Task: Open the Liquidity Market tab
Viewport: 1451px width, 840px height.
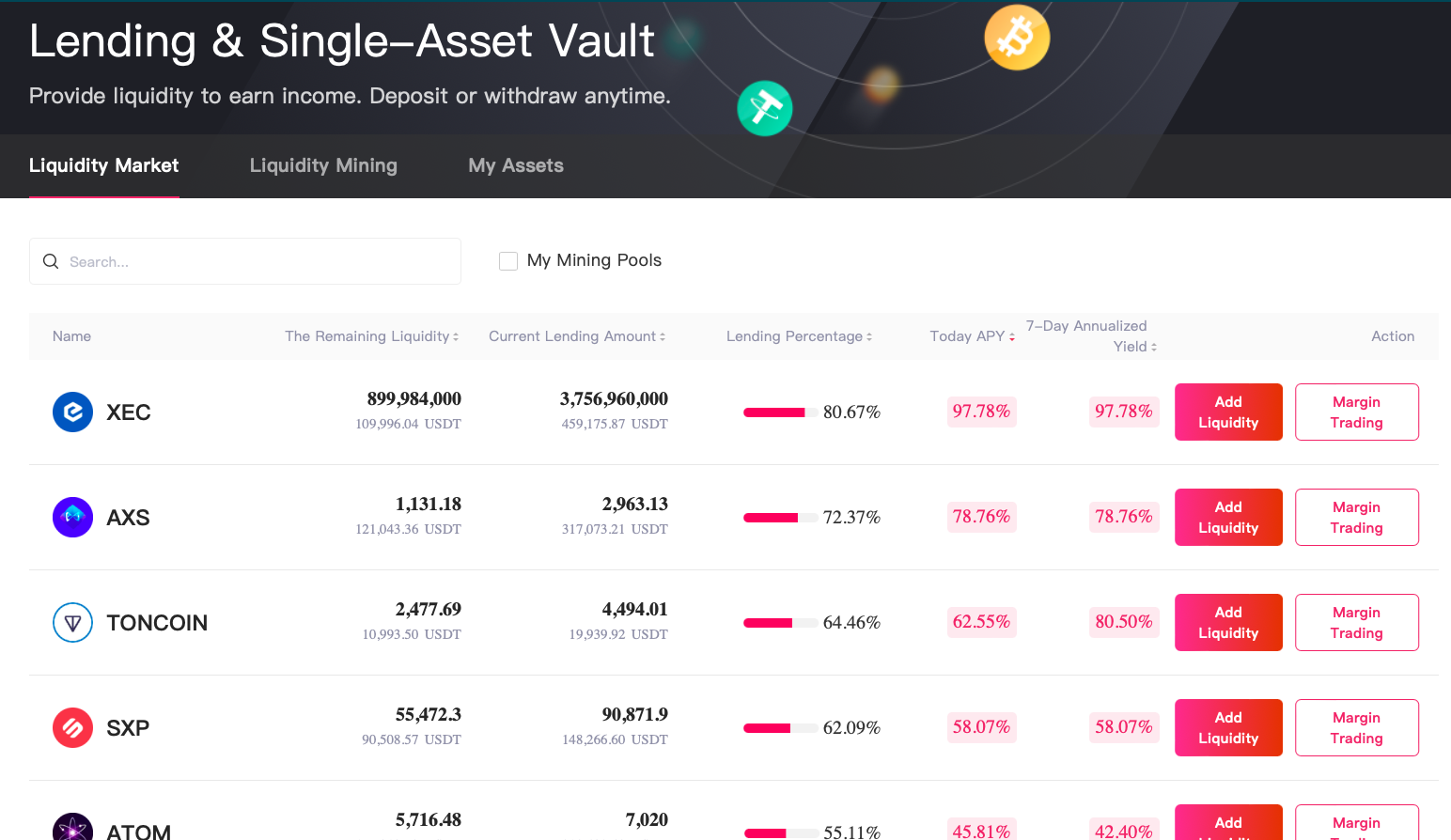Action: pyautogui.click(x=104, y=165)
